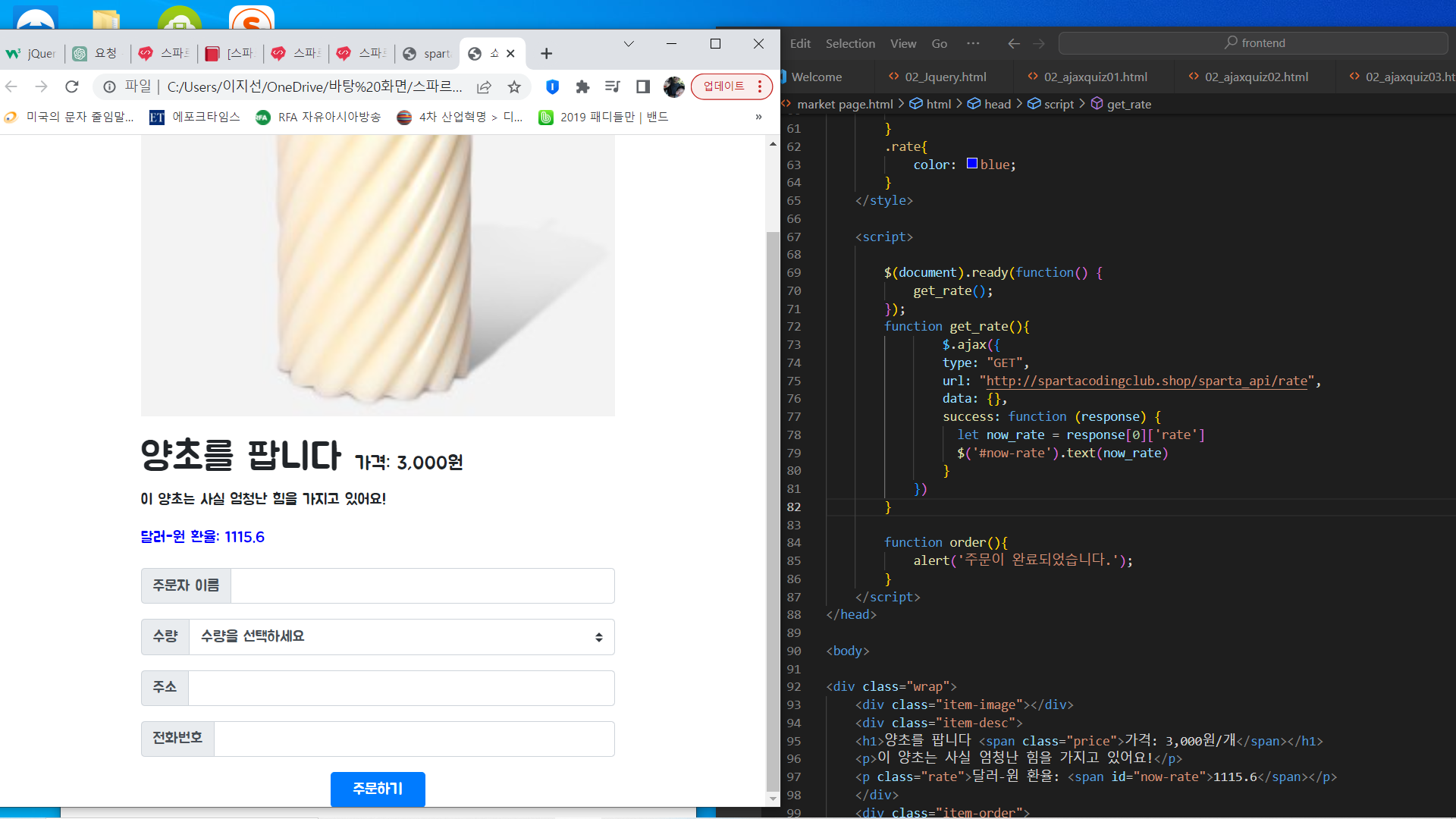The height and width of the screenshot is (819, 1456).
Task: Focus the 전화번호 phone input field
Action: 414,739
